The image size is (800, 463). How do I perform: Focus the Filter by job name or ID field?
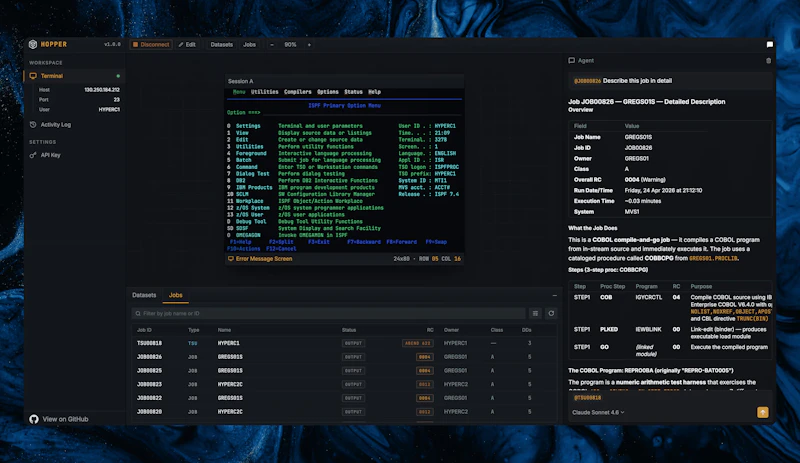[x=329, y=313]
